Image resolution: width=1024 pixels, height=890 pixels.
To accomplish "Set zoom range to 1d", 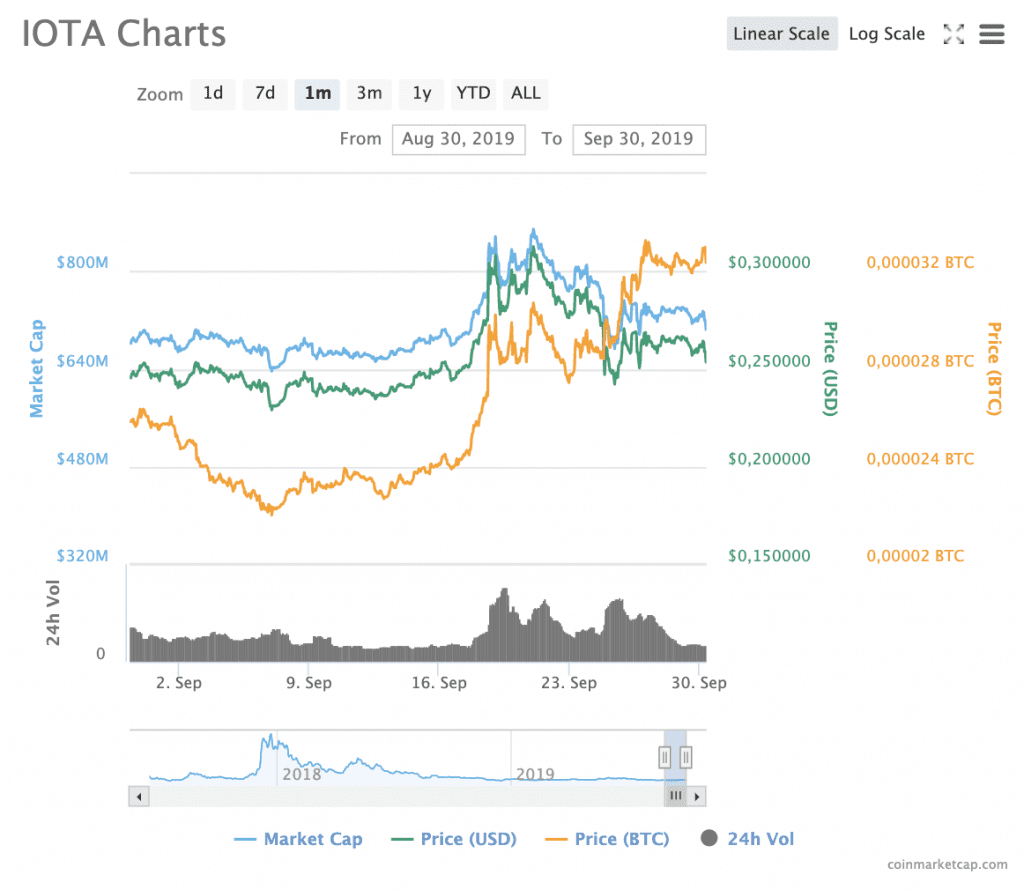I will click(x=213, y=93).
